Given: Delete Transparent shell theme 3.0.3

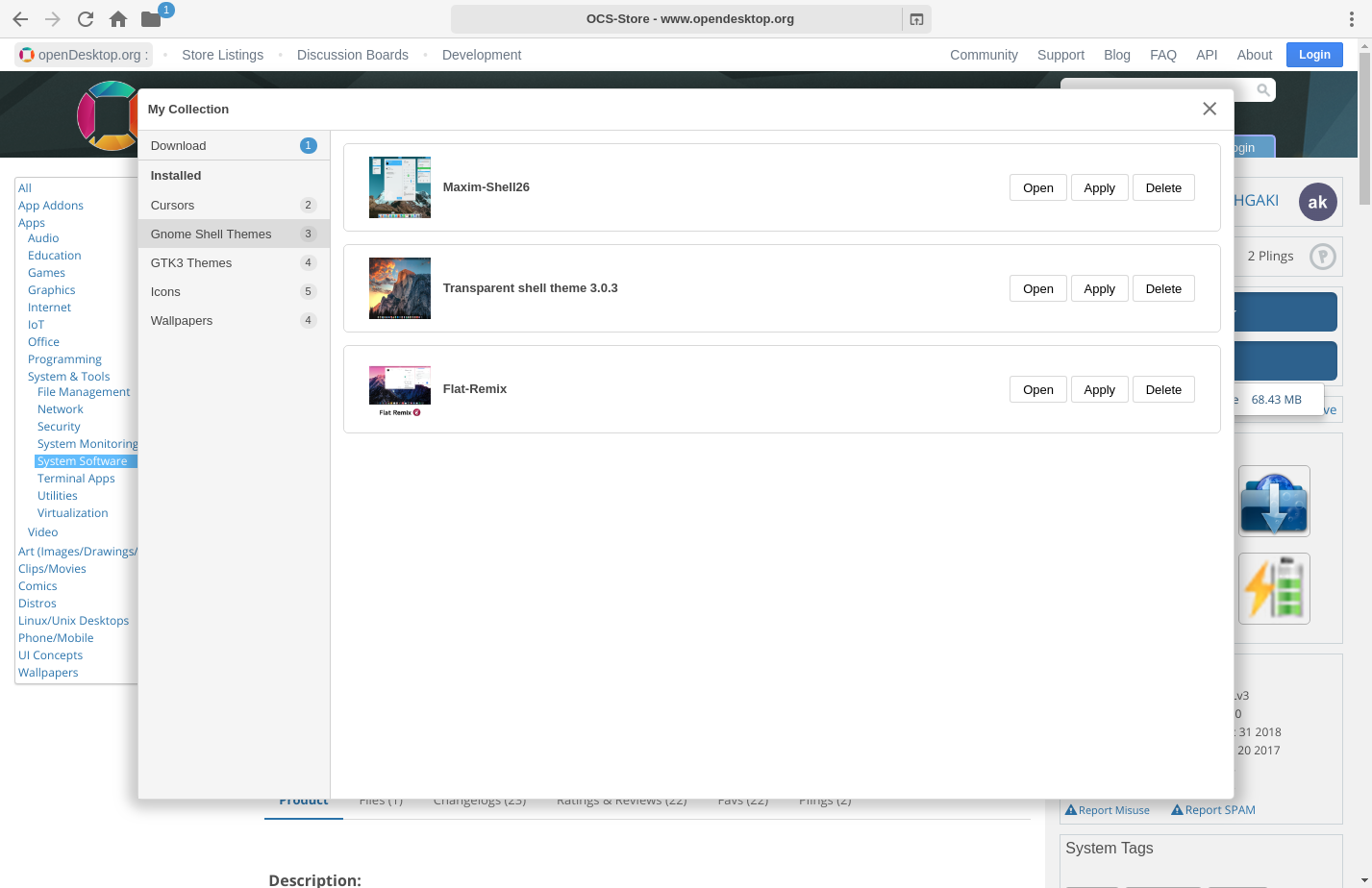Looking at the screenshot, I should 1163,288.
